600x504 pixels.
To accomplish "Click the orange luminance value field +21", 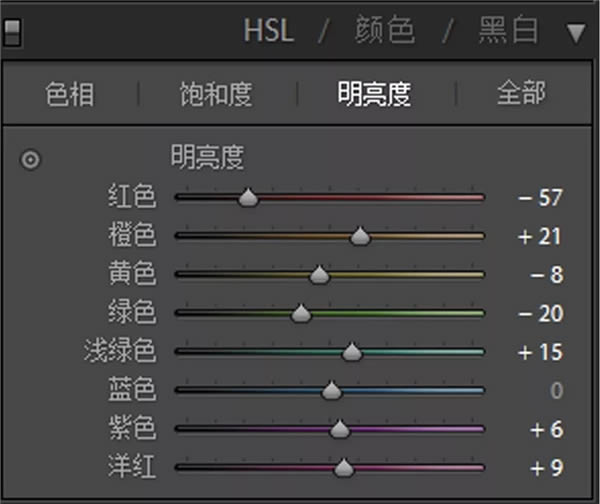I will pos(540,237).
